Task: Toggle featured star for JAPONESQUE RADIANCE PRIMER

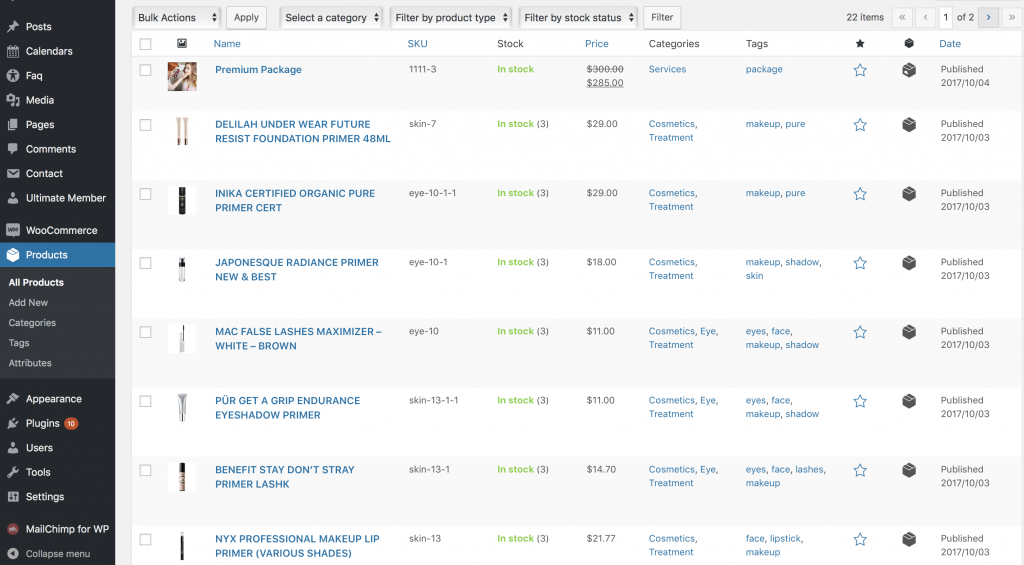Action: coord(860,263)
